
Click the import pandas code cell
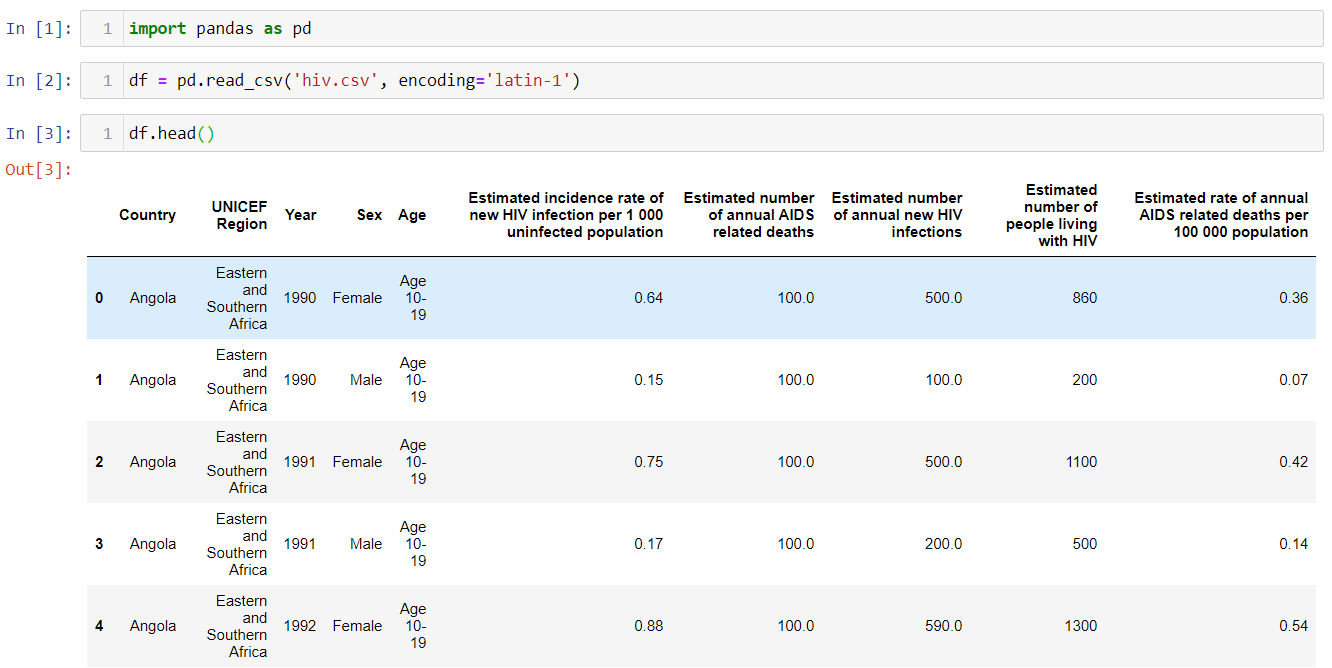pos(701,29)
